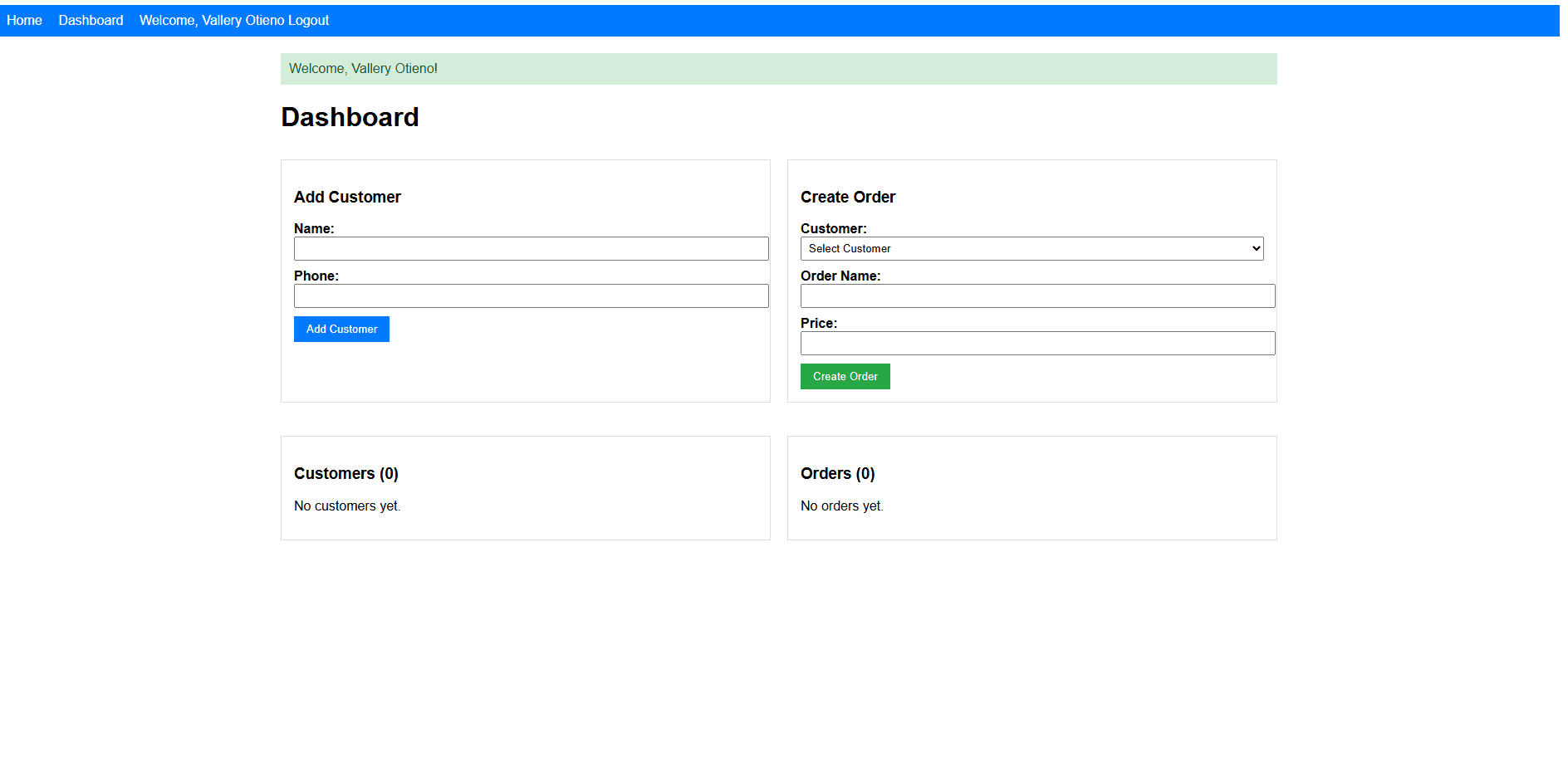
Task: Click the Order Name text box
Action: (1036, 296)
